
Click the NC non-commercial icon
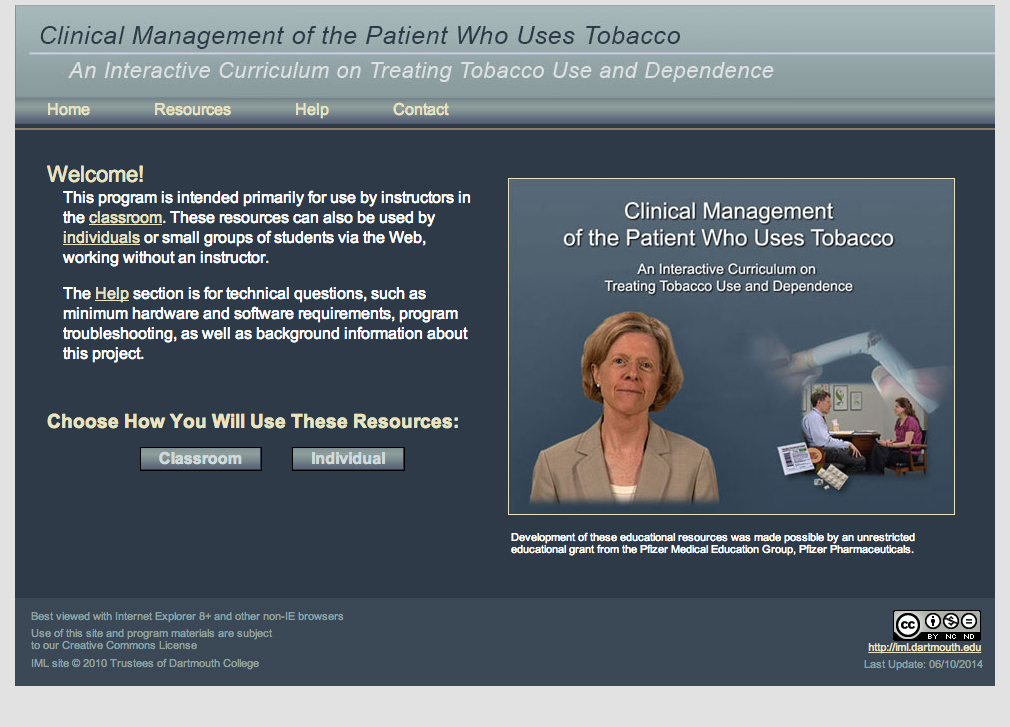(x=951, y=621)
